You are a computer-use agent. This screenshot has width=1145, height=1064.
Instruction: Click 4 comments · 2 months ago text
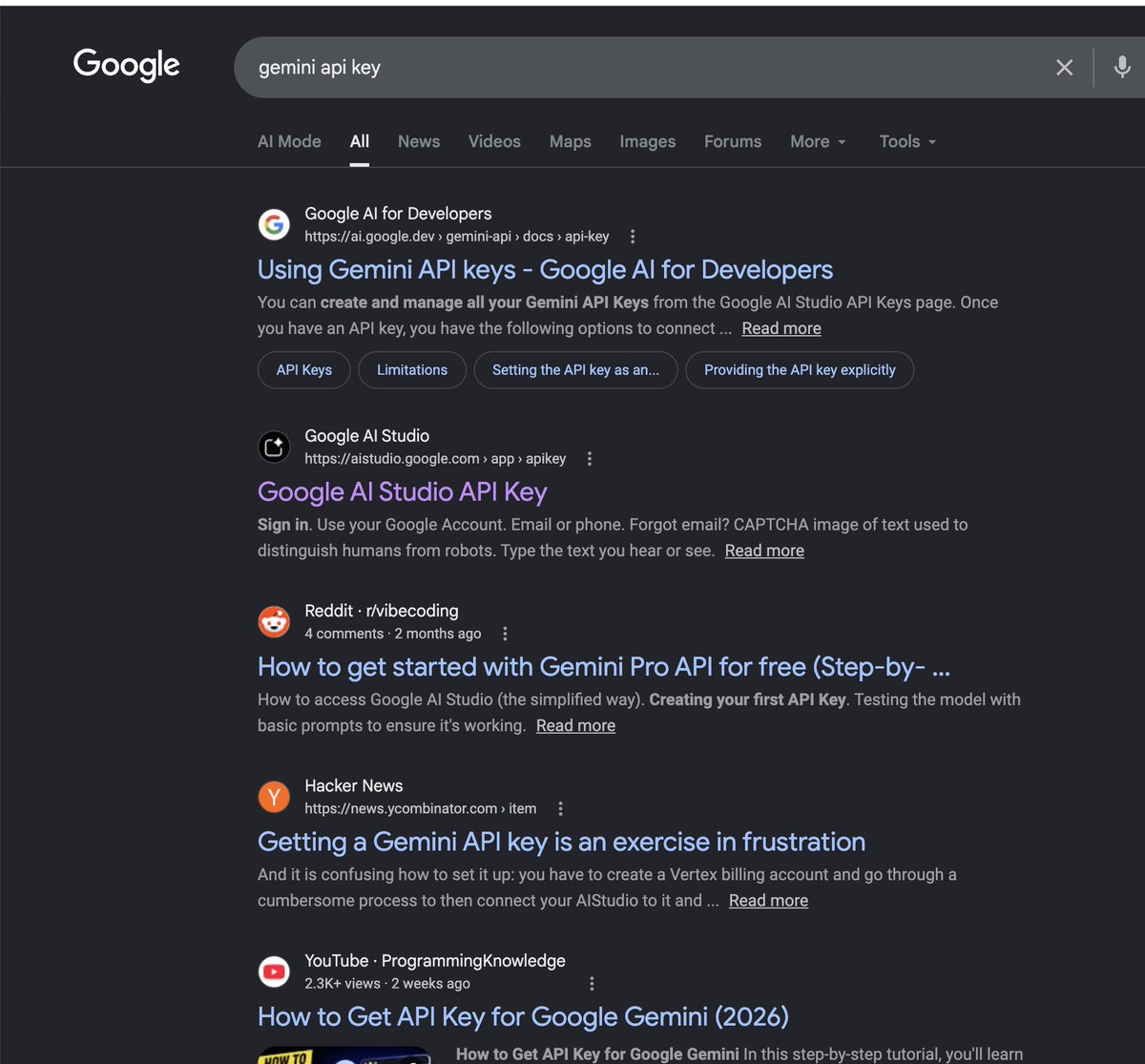point(393,634)
